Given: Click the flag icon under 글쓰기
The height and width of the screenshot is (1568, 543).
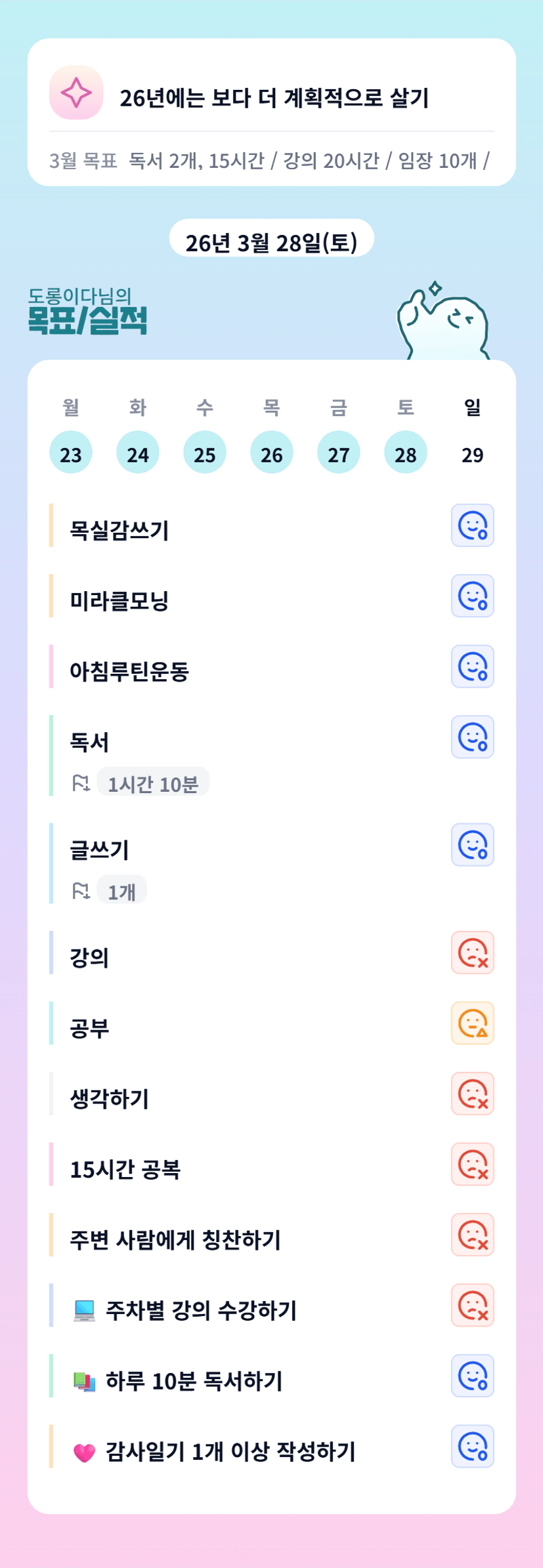Looking at the screenshot, I should pyautogui.click(x=81, y=891).
